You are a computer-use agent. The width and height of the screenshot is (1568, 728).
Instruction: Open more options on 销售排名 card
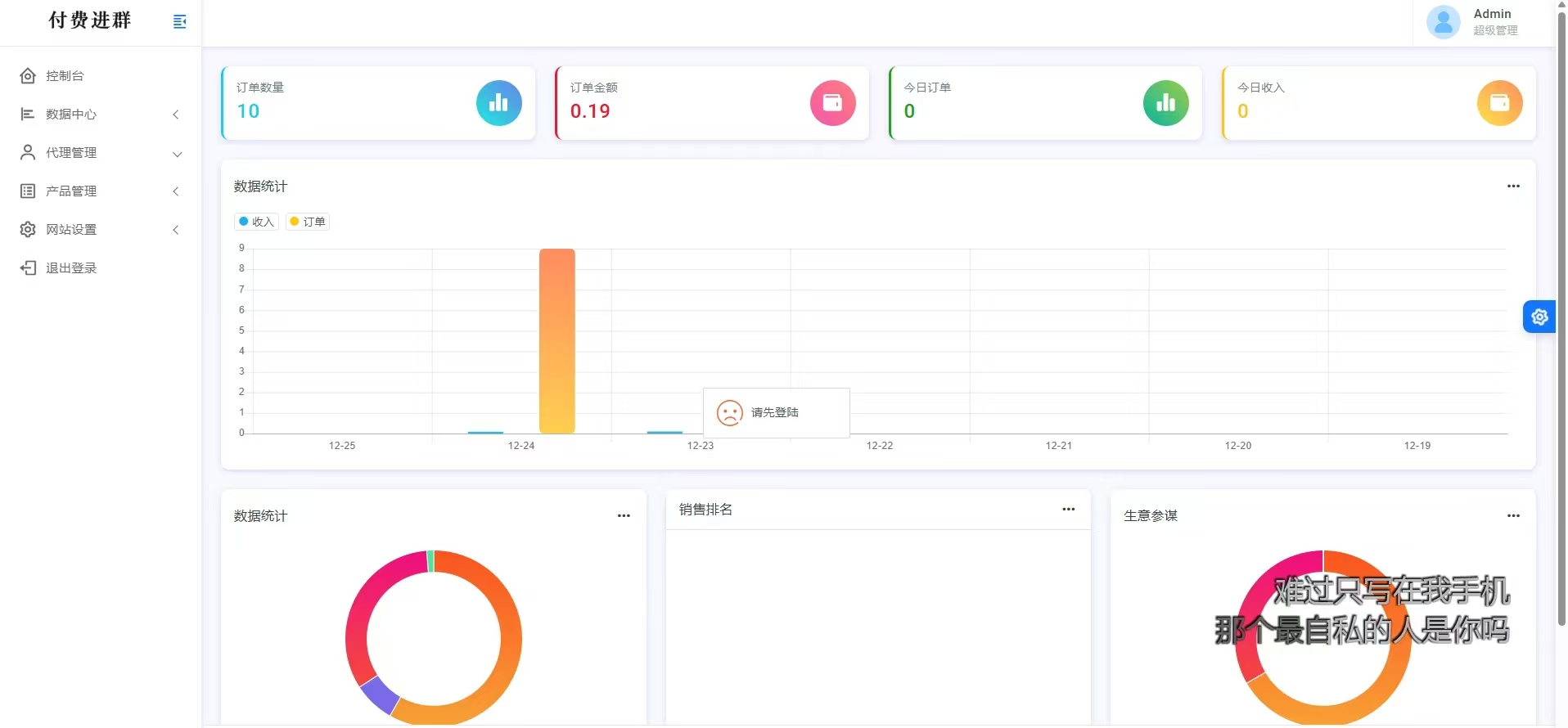[x=1068, y=510]
